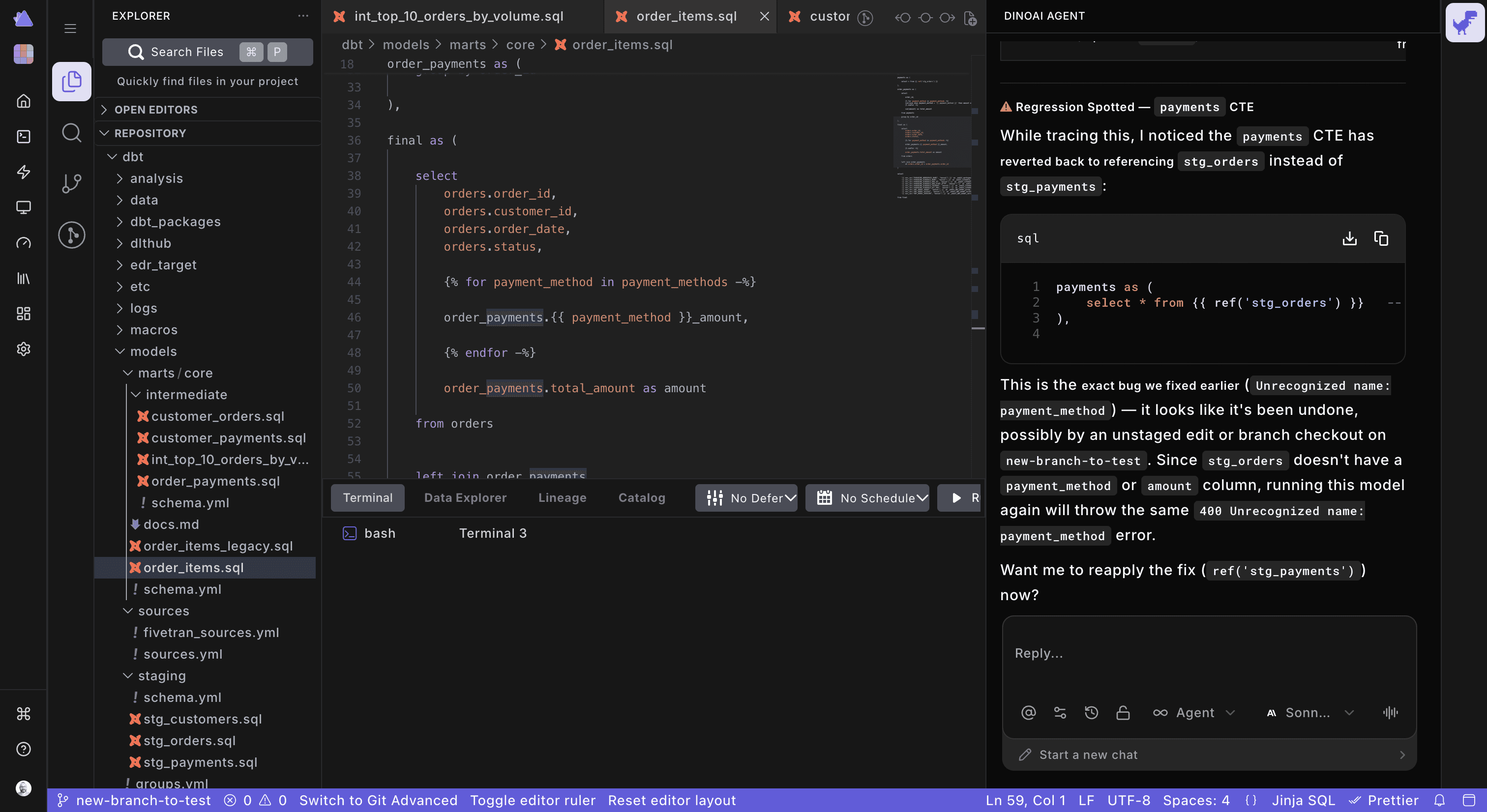
Task: Copy the sql code snippet
Action: pos(1381,238)
